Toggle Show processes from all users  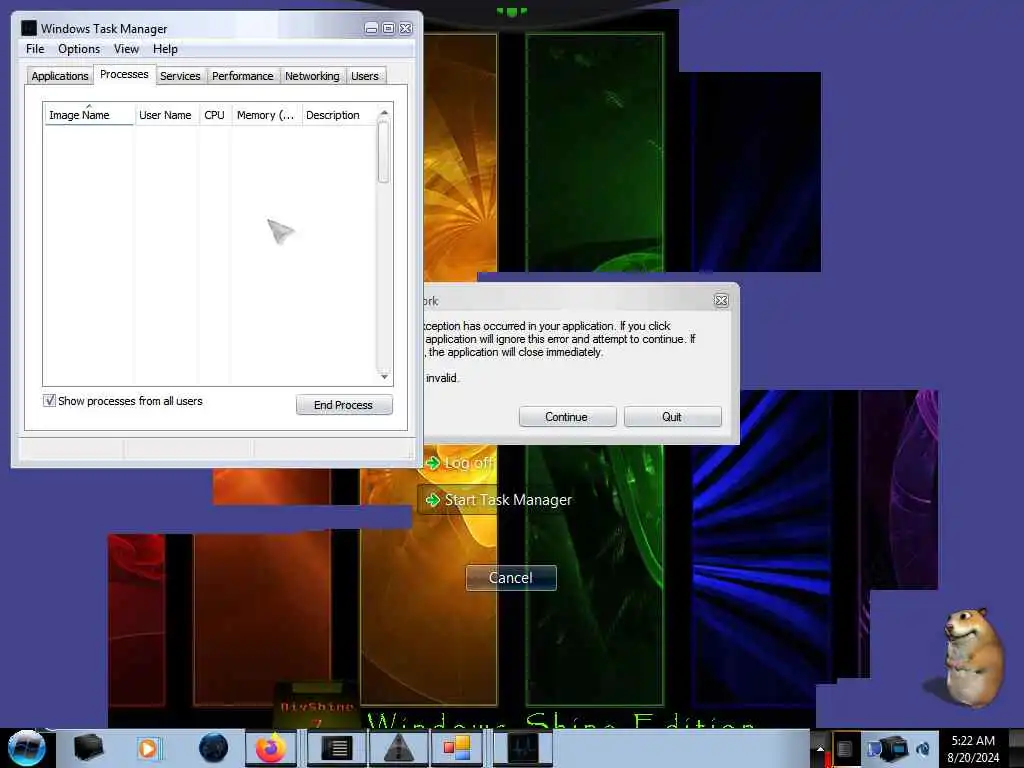point(50,400)
